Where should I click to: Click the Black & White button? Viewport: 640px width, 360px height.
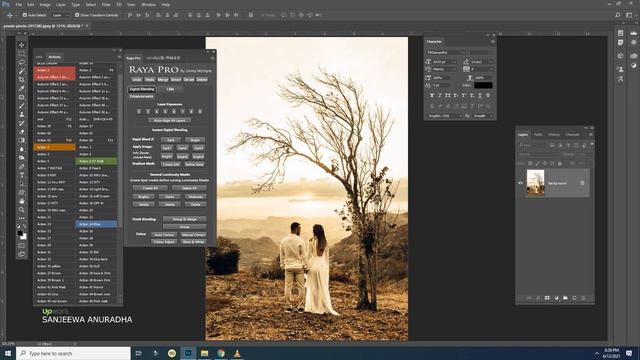click(x=193, y=242)
